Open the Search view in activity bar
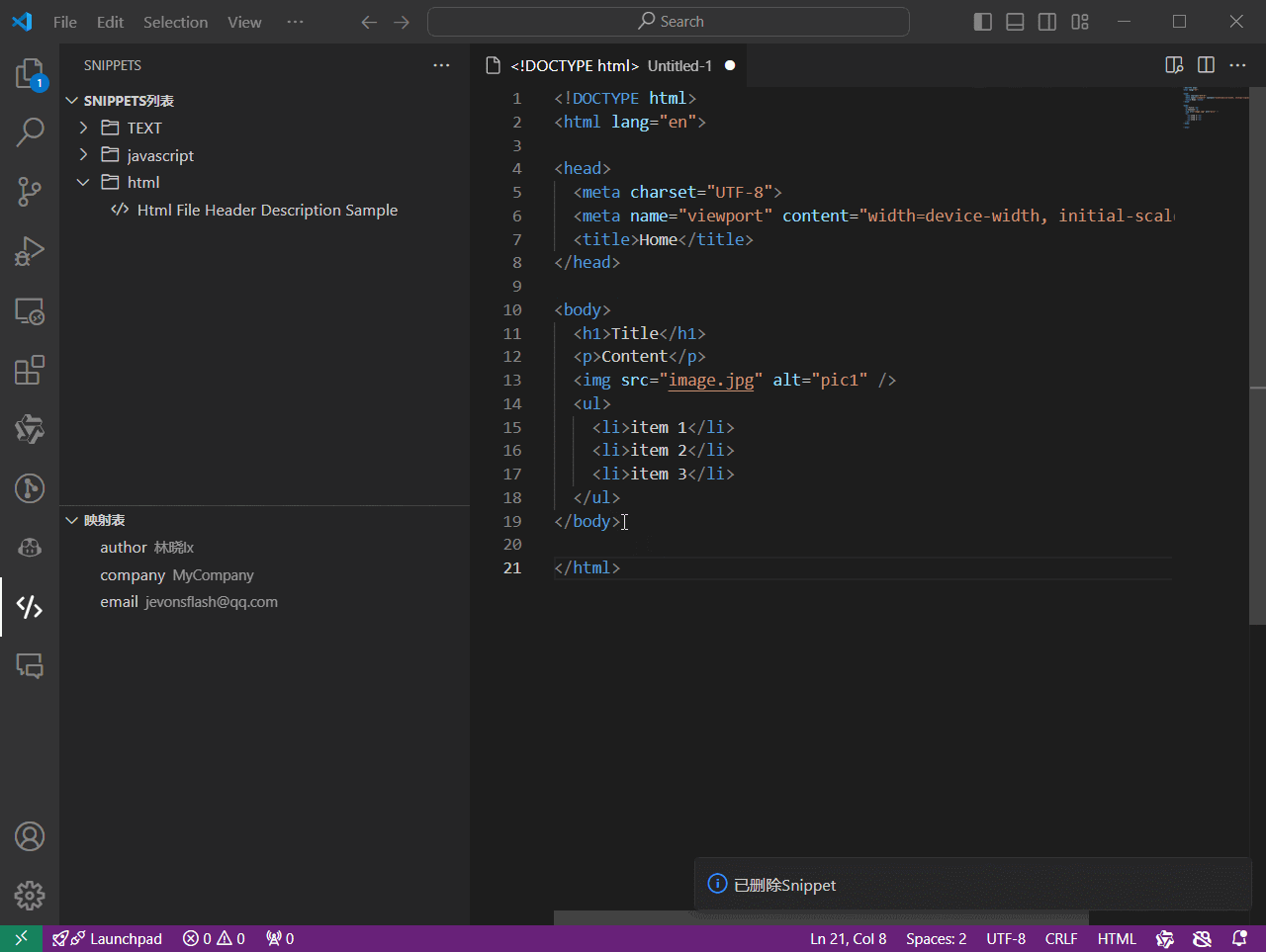1266x952 pixels. point(30,131)
